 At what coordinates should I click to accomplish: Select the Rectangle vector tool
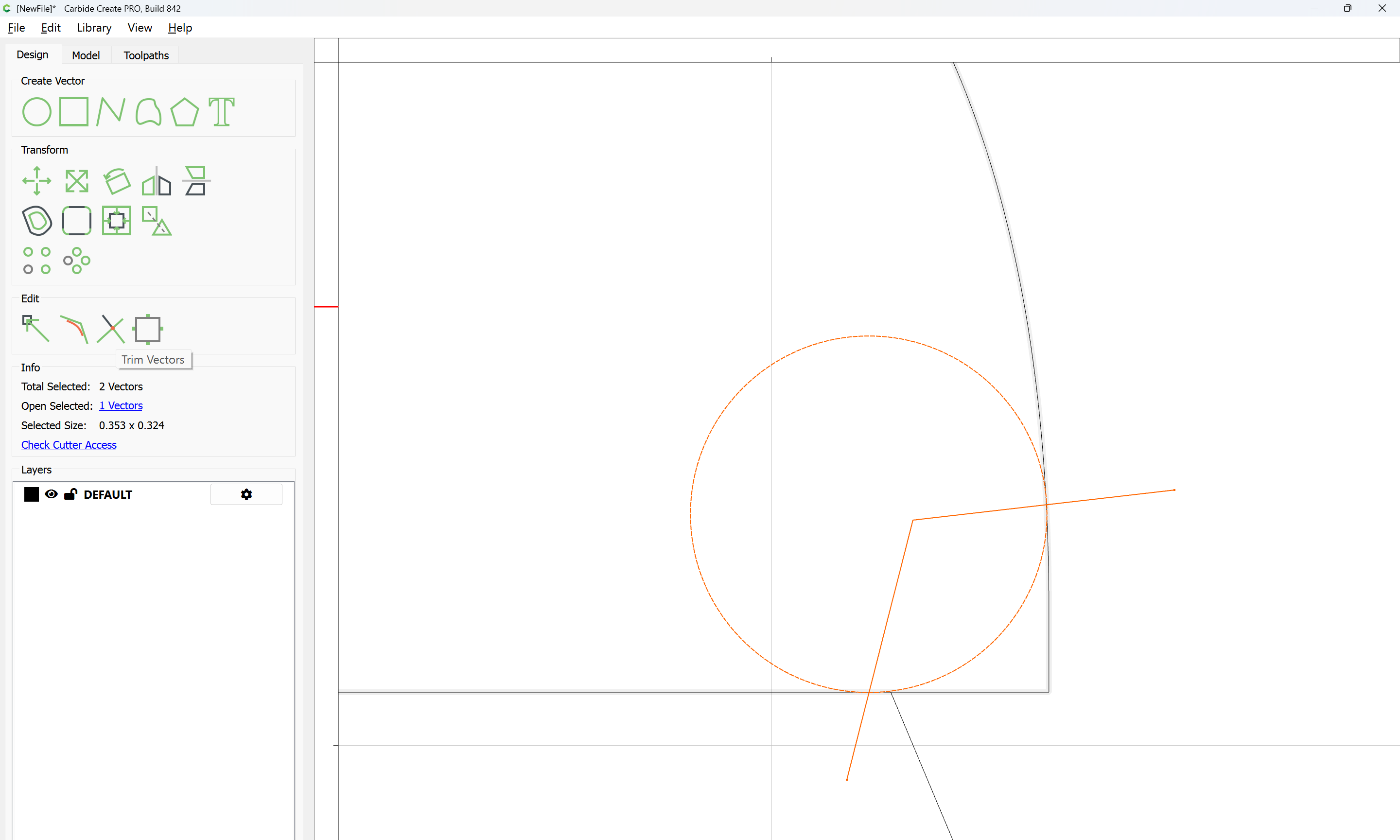click(x=73, y=111)
